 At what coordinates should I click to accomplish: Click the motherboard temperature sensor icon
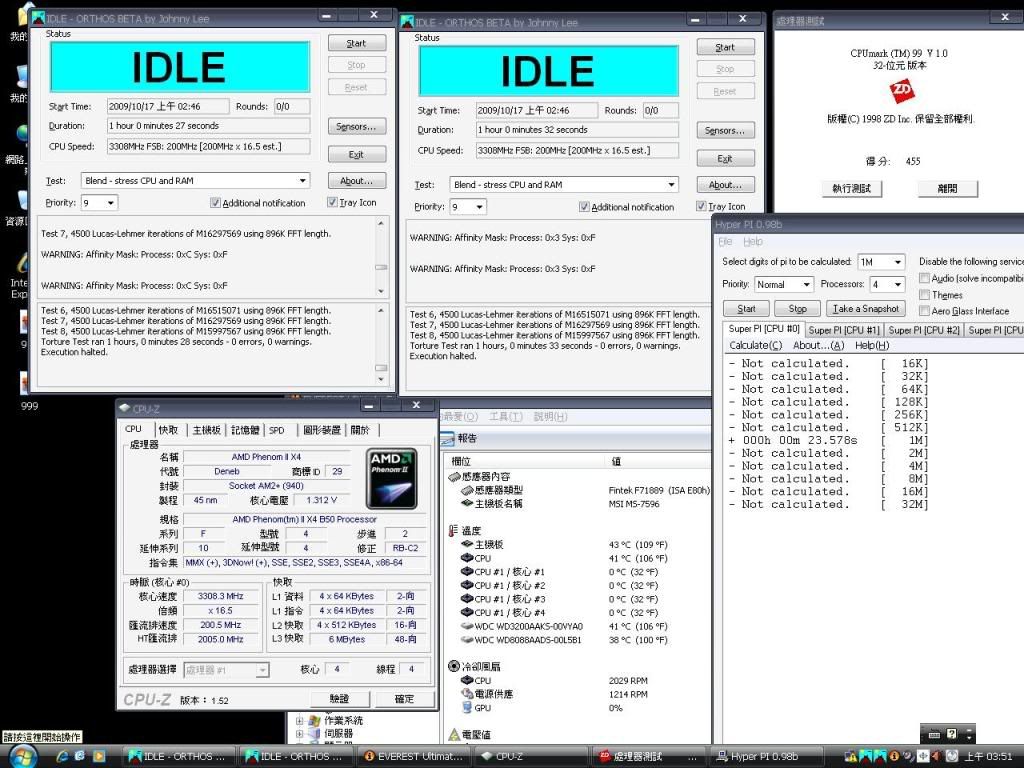[467, 545]
